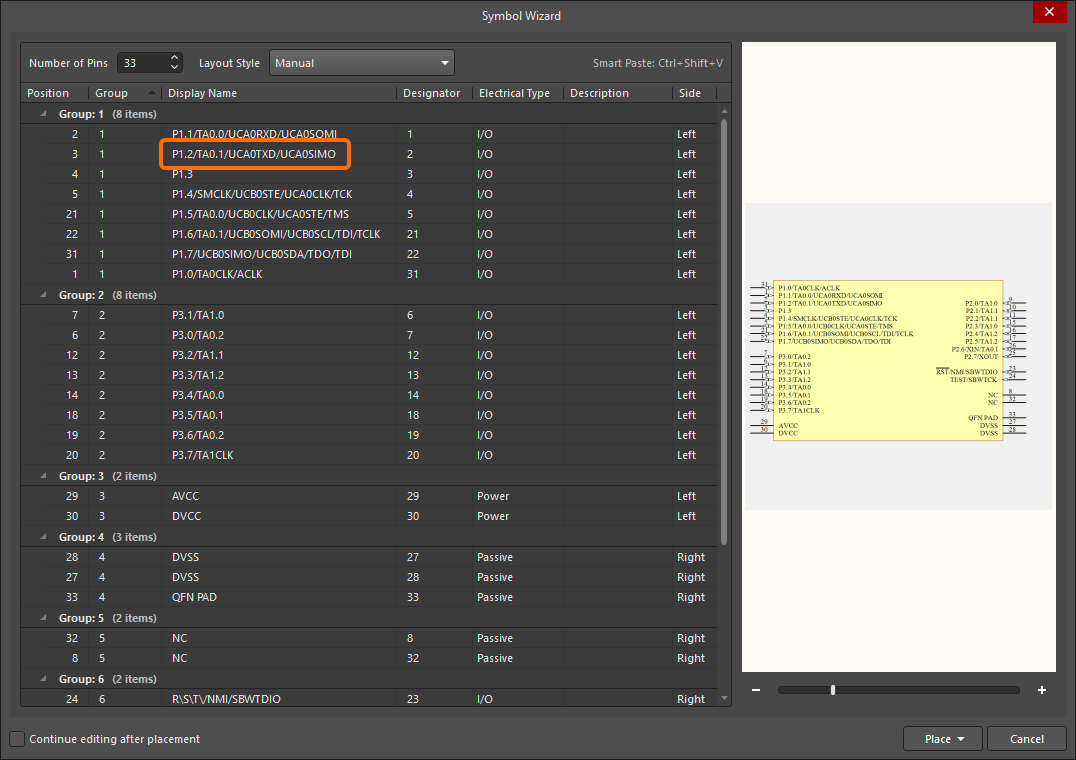This screenshot has width=1076, height=760.
Task: Zoom out preview with minus icon
Action: pos(756,690)
